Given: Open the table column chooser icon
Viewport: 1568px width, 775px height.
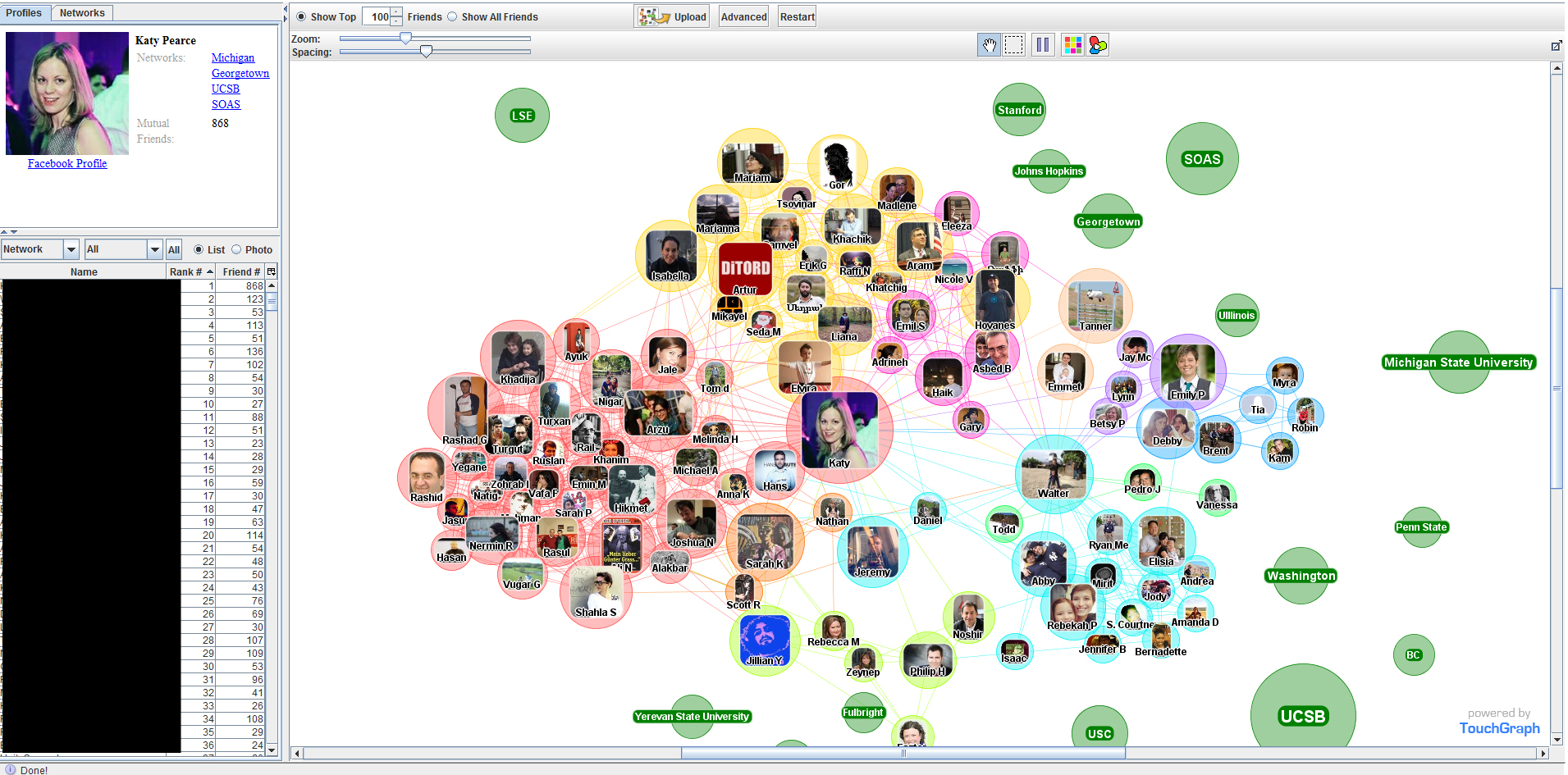Looking at the screenshot, I should (x=272, y=271).
